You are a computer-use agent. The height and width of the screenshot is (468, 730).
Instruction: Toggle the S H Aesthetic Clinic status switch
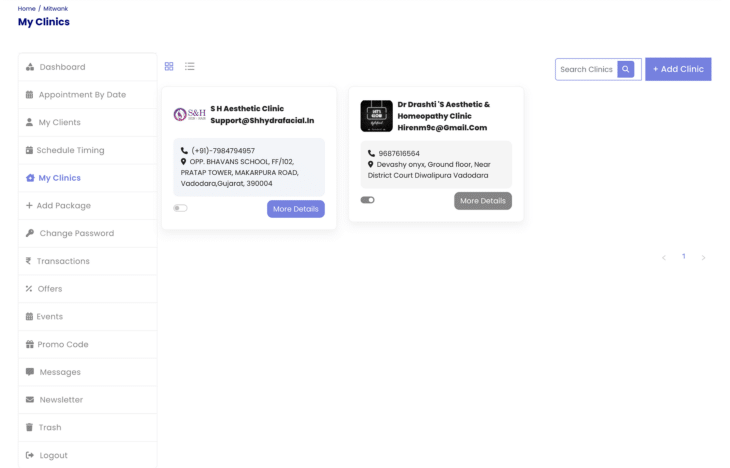[x=180, y=208]
